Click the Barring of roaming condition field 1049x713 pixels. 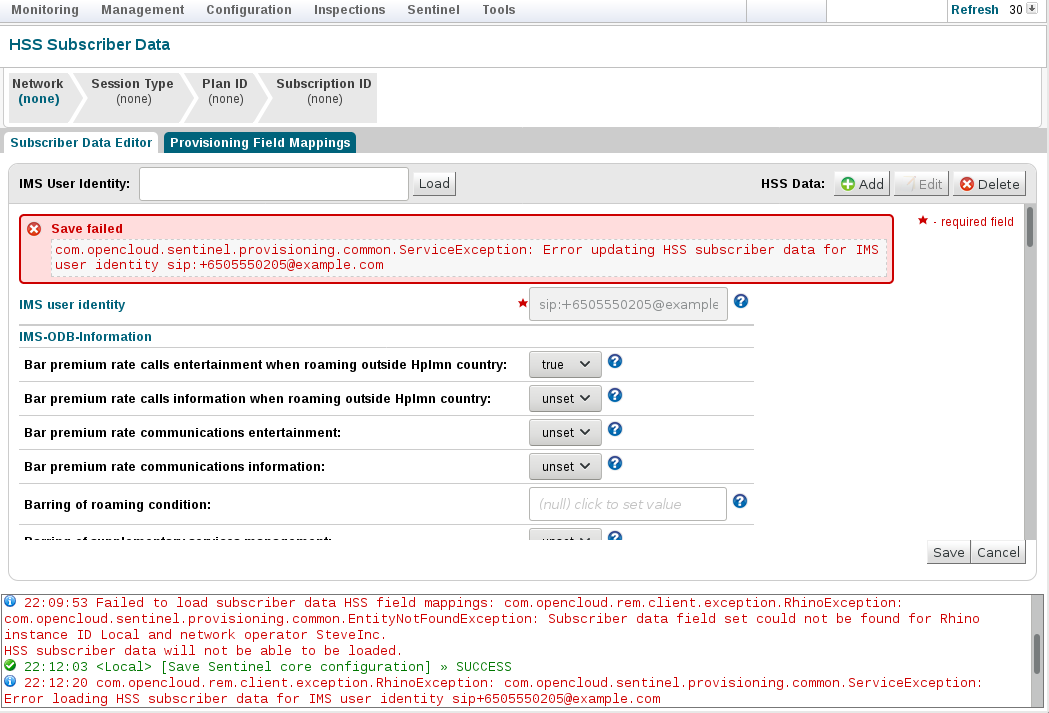pyautogui.click(x=627, y=504)
